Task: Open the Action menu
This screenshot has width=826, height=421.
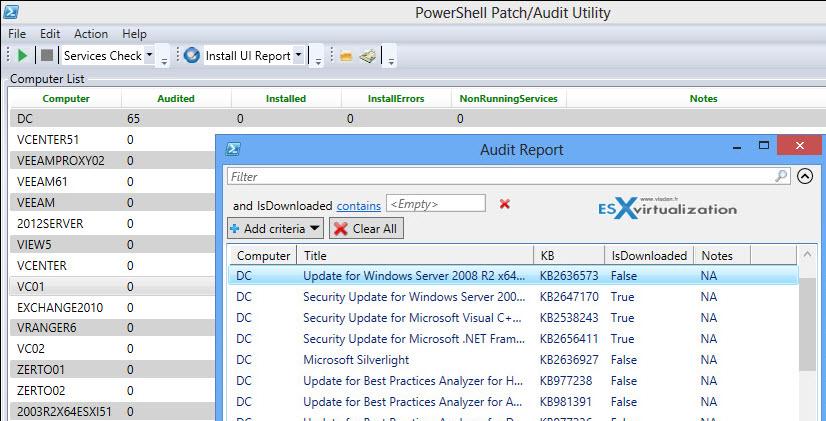Action: point(91,34)
